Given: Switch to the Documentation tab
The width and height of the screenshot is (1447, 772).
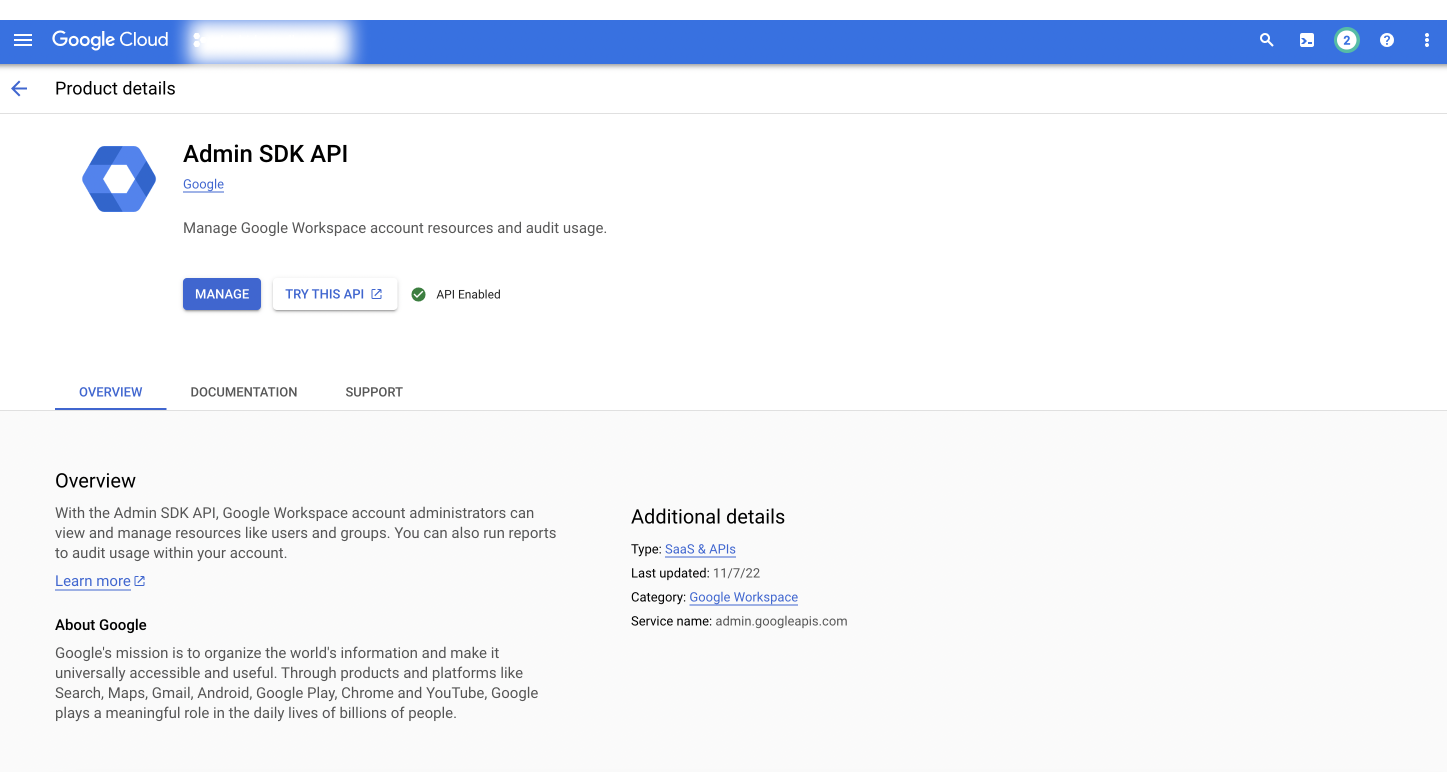Looking at the screenshot, I should click(x=243, y=392).
